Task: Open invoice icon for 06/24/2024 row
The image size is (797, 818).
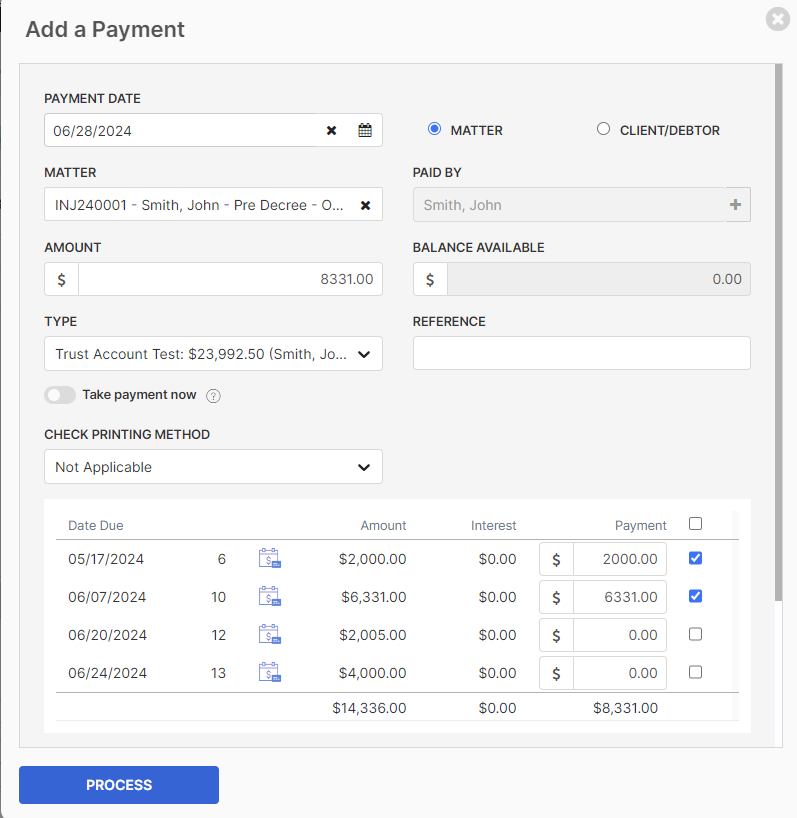Action: (270, 672)
